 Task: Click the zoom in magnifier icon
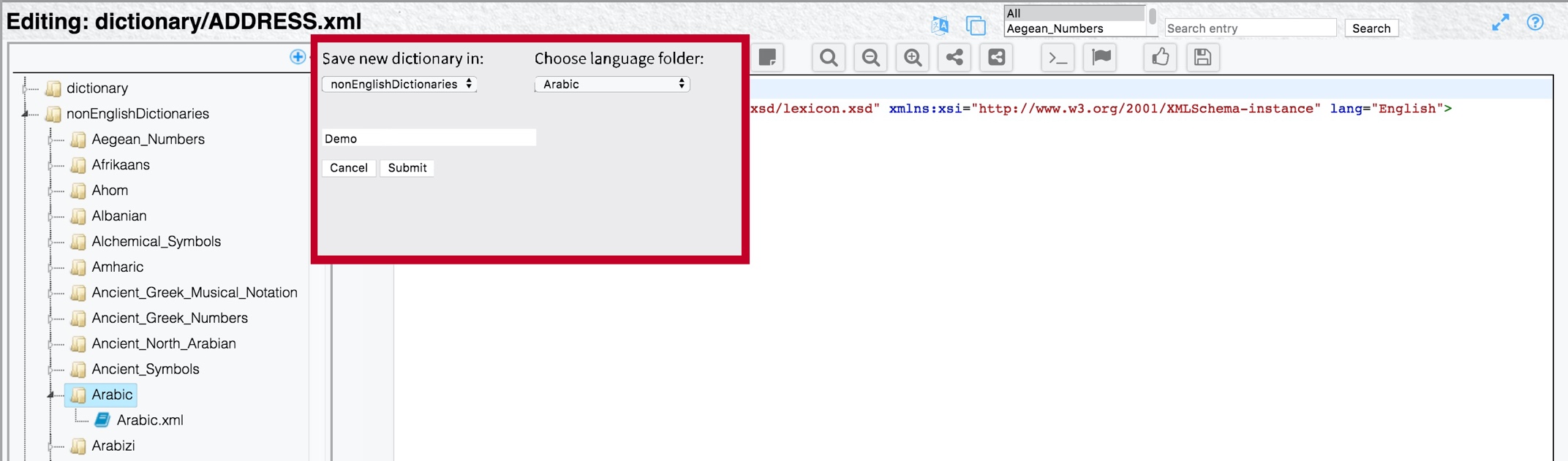pos(913,58)
